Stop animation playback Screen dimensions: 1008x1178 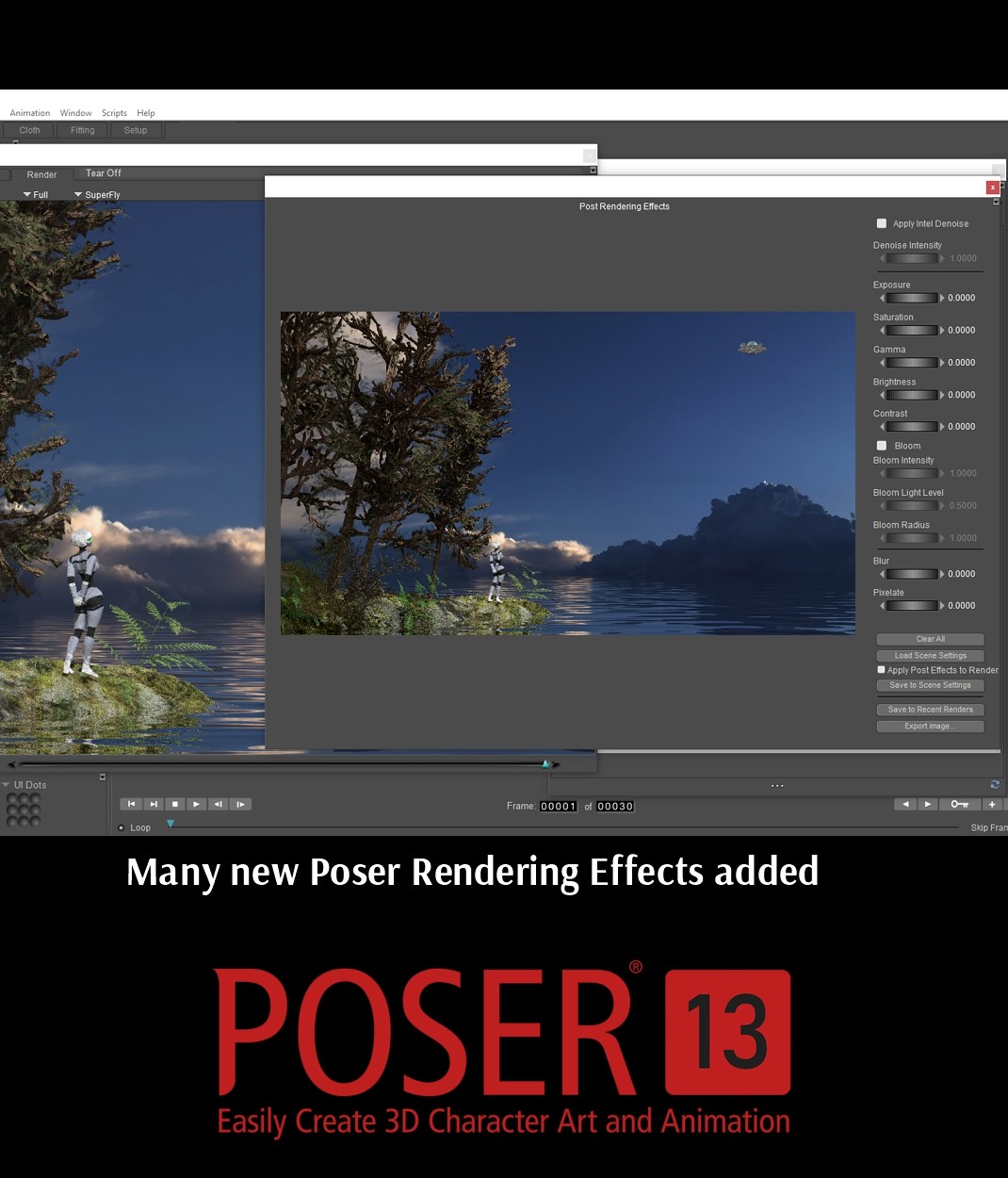[x=174, y=804]
